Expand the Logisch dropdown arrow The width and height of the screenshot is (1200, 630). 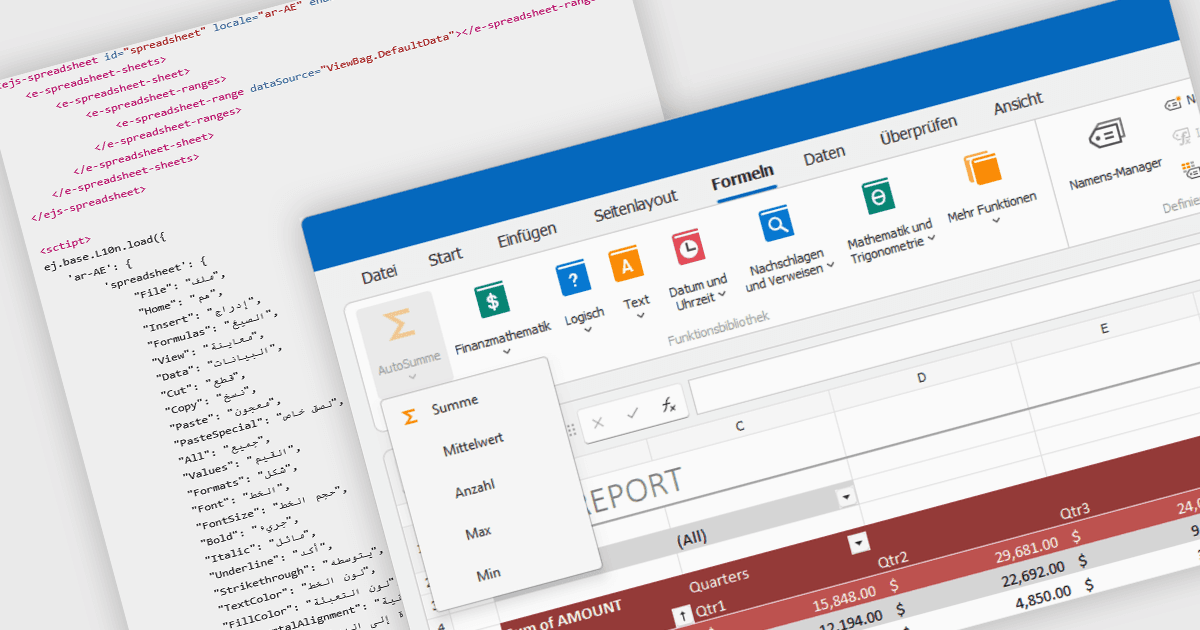click(x=587, y=330)
